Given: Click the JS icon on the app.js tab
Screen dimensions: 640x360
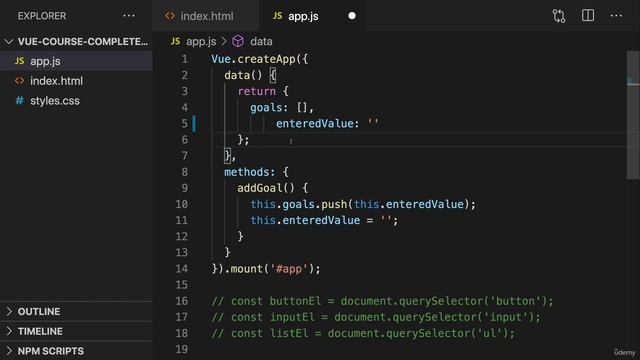Looking at the screenshot, I should 278,16.
